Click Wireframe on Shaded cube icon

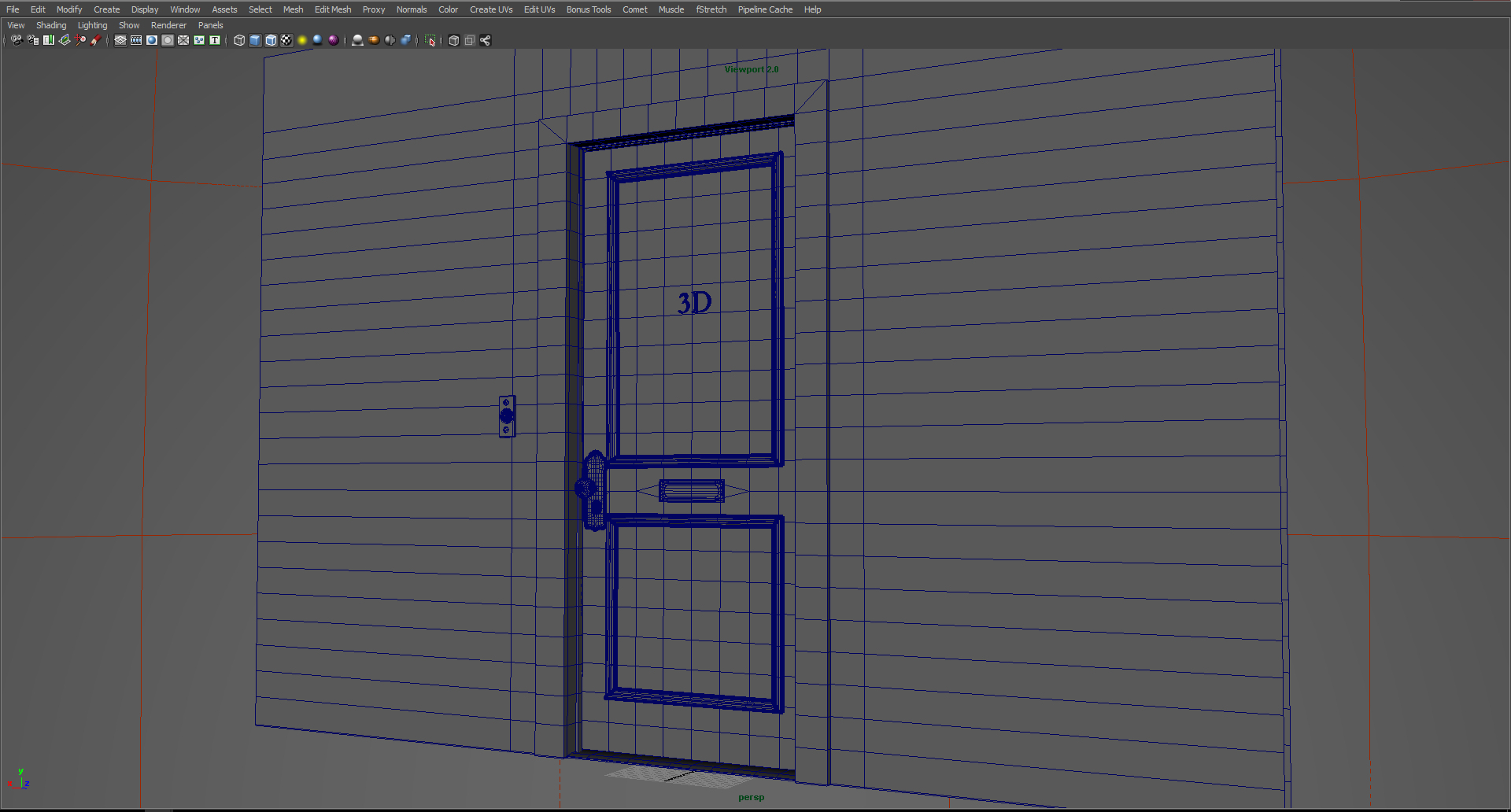271,40
